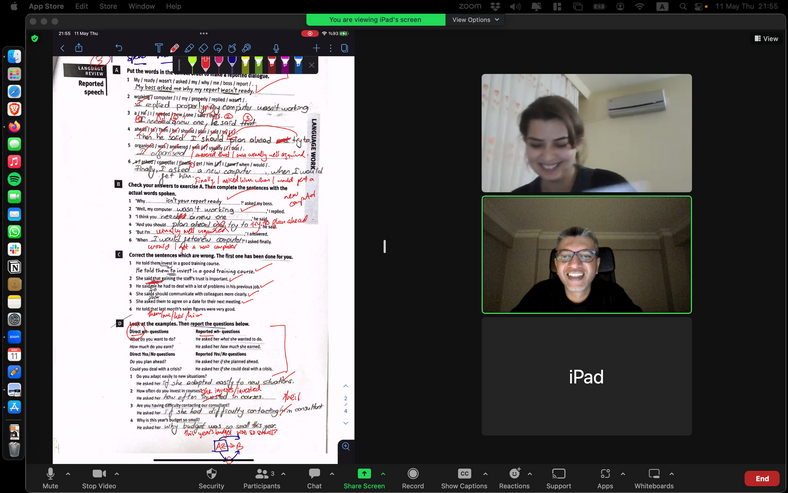Pick the lime green pen swatch
This screenshot has height=493, width=788.
(192, 64)
